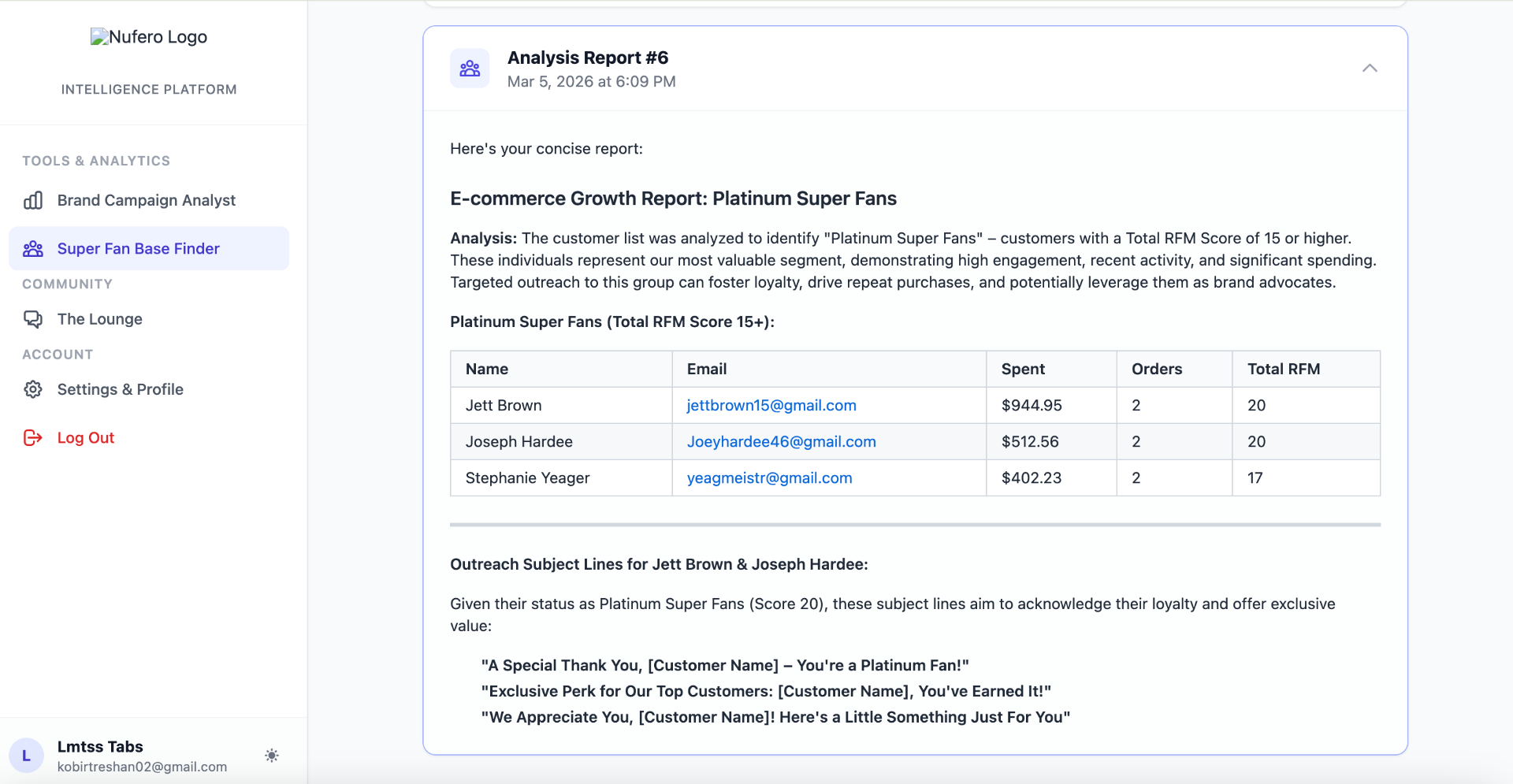This screenshot has height=784, width=1513.
Task: Toggle the theme using the sun icon
Action: point(271,755)
